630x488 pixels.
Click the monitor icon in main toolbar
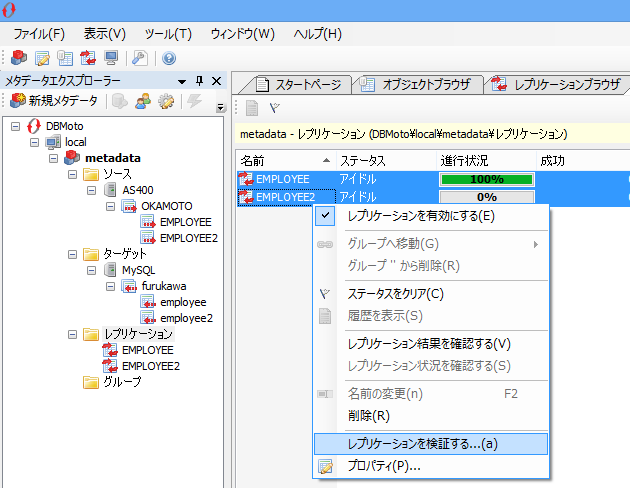click(111, 58)
